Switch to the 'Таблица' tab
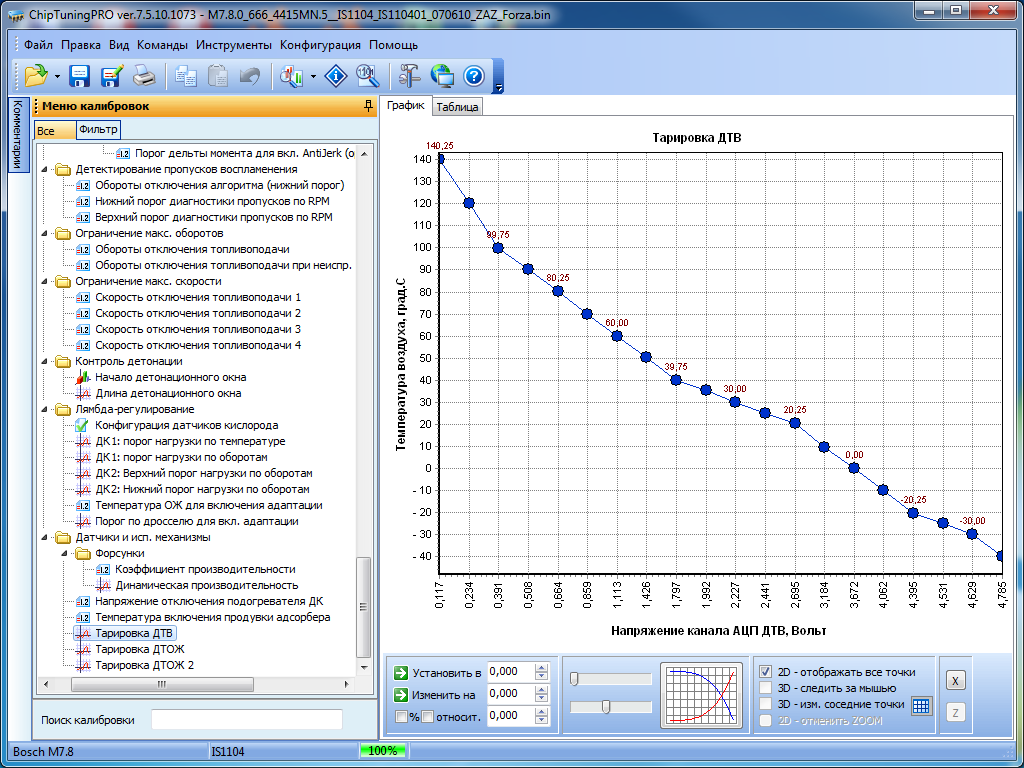Viewport: 1024px width, 768px height. [x=457, y=108]
